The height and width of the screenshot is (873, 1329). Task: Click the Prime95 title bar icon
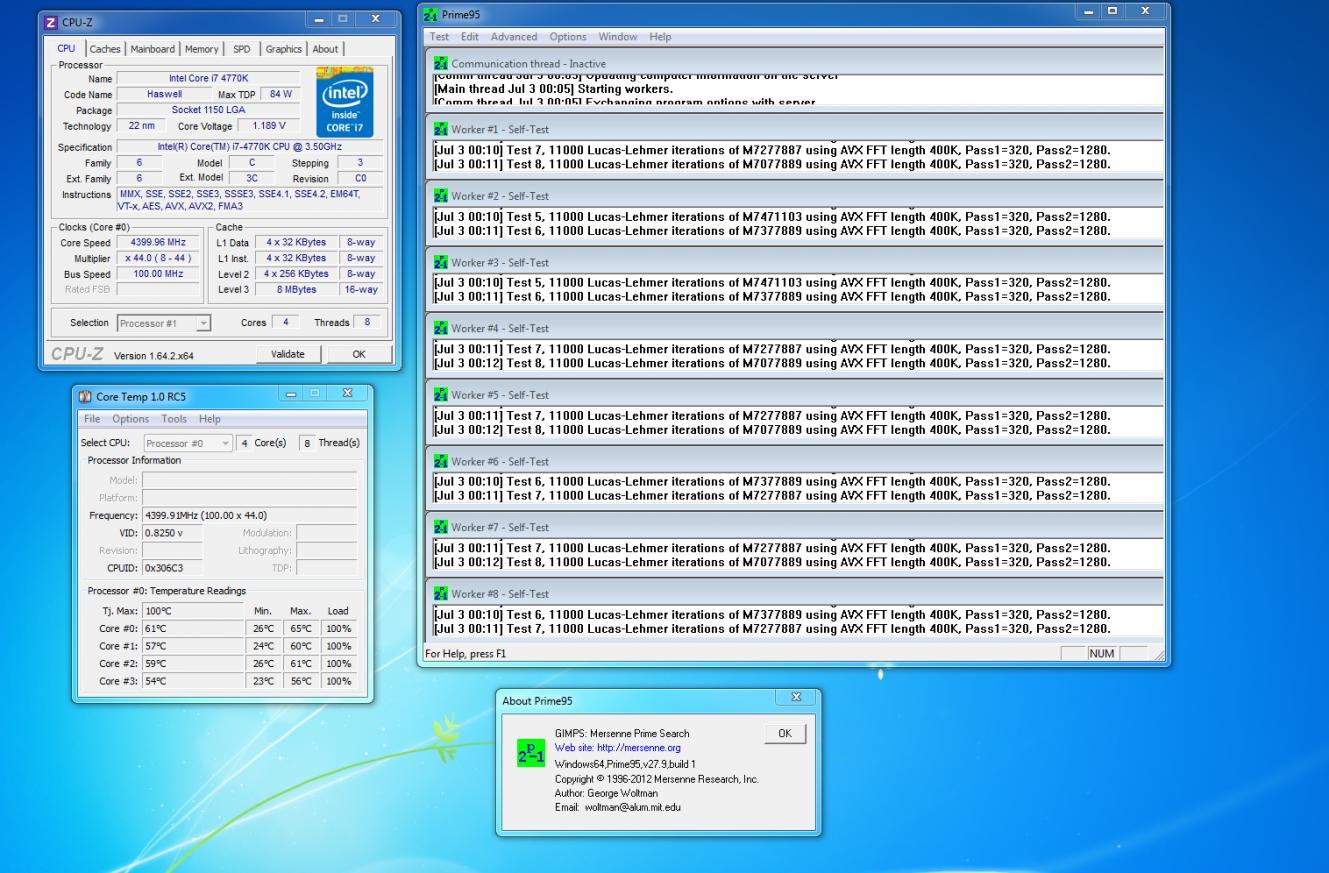click(431, 15)
